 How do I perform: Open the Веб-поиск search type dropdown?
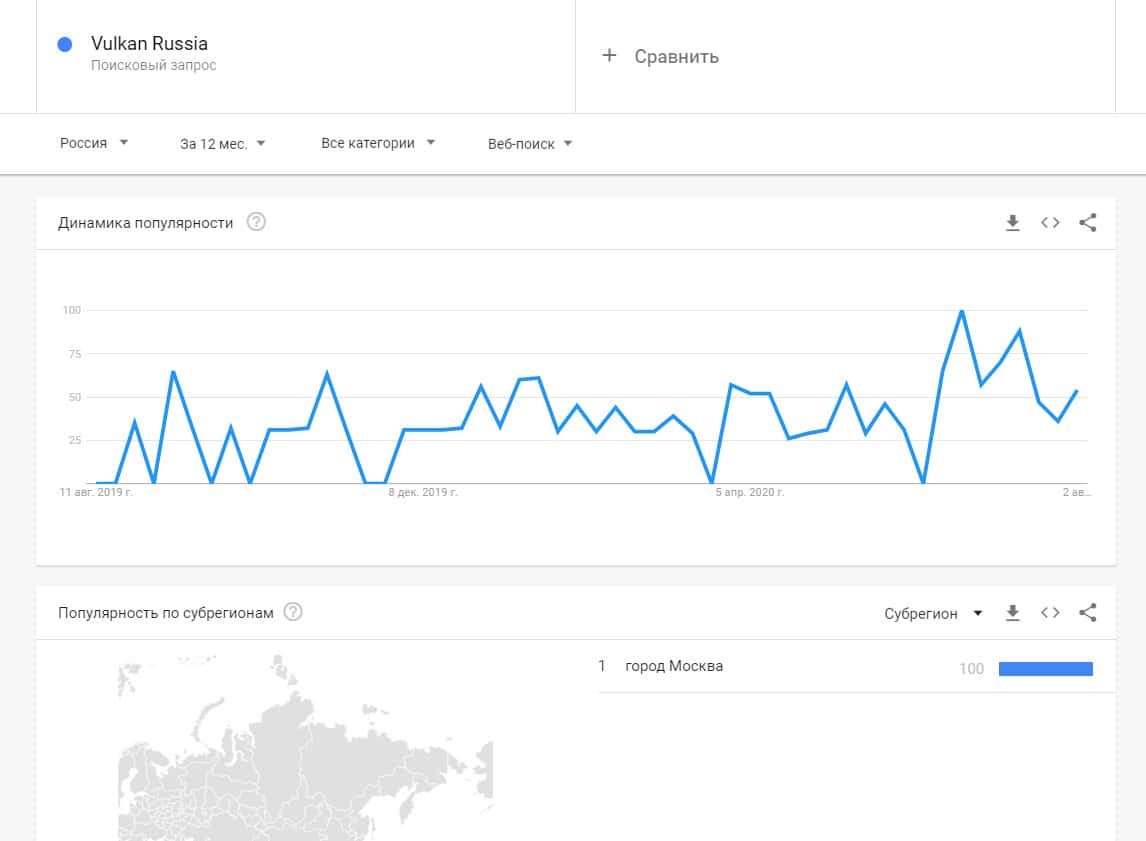(x=530, y=143)
